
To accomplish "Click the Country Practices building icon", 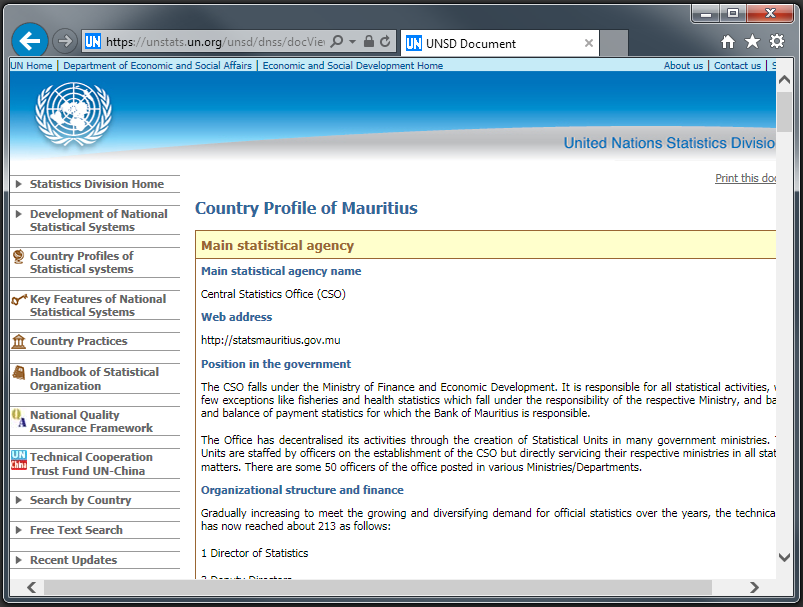I will point(18,341).
